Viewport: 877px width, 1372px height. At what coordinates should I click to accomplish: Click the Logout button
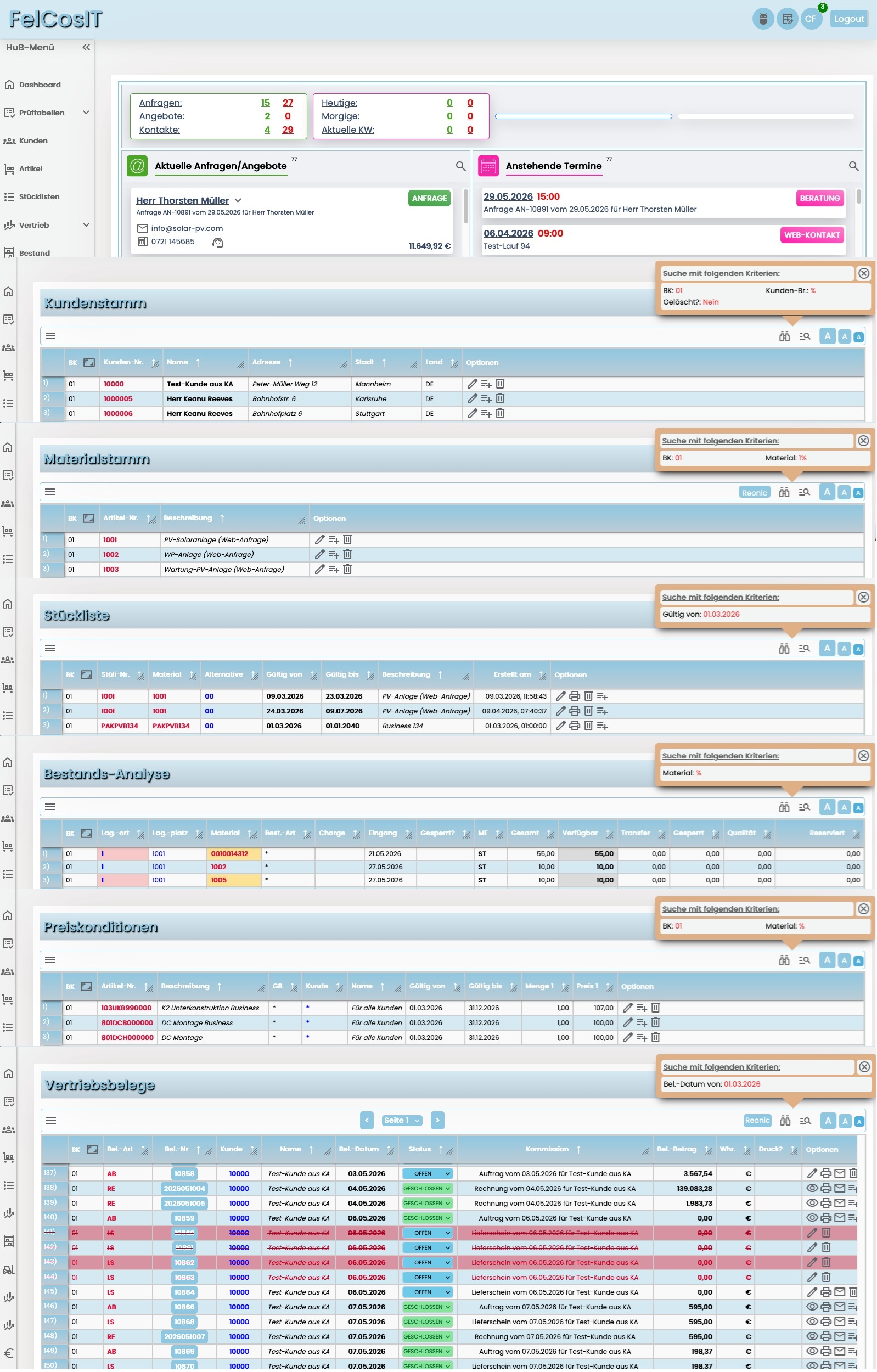pyautogui.click(x=848, y=19)
